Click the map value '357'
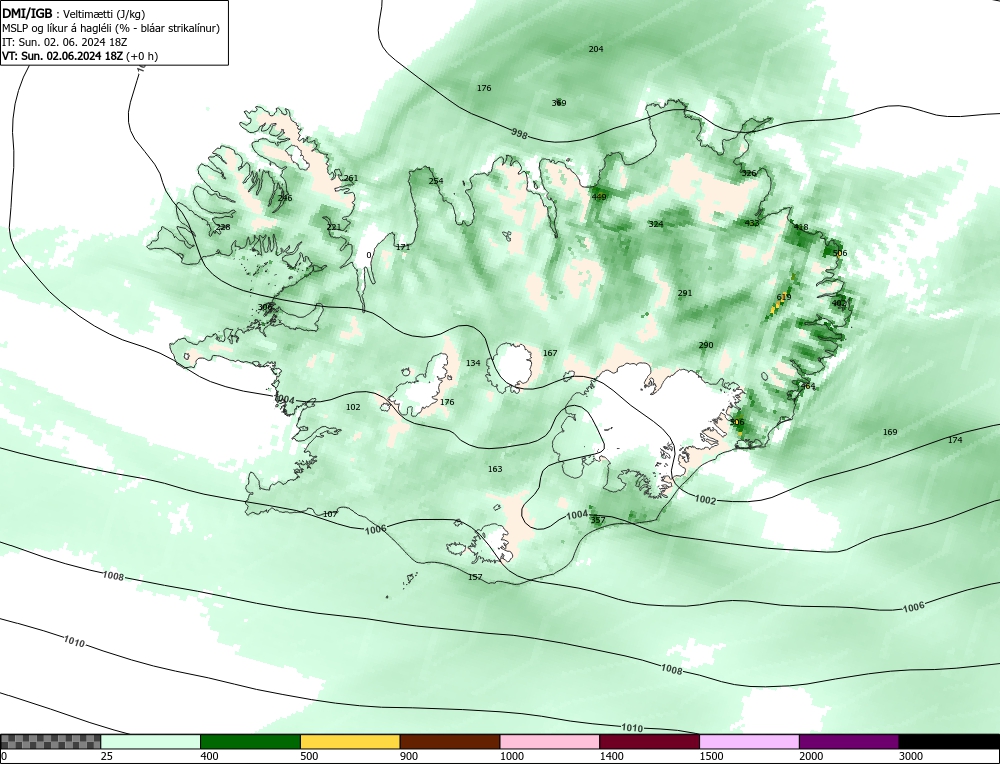This screenshot has height=764, width=1000. pos(598,520)
